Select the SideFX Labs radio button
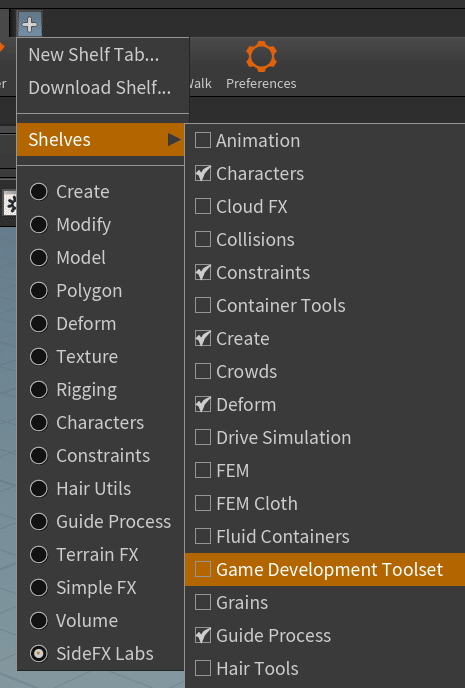The height and width of the screenshot is (688, 465). click(39, 654)
